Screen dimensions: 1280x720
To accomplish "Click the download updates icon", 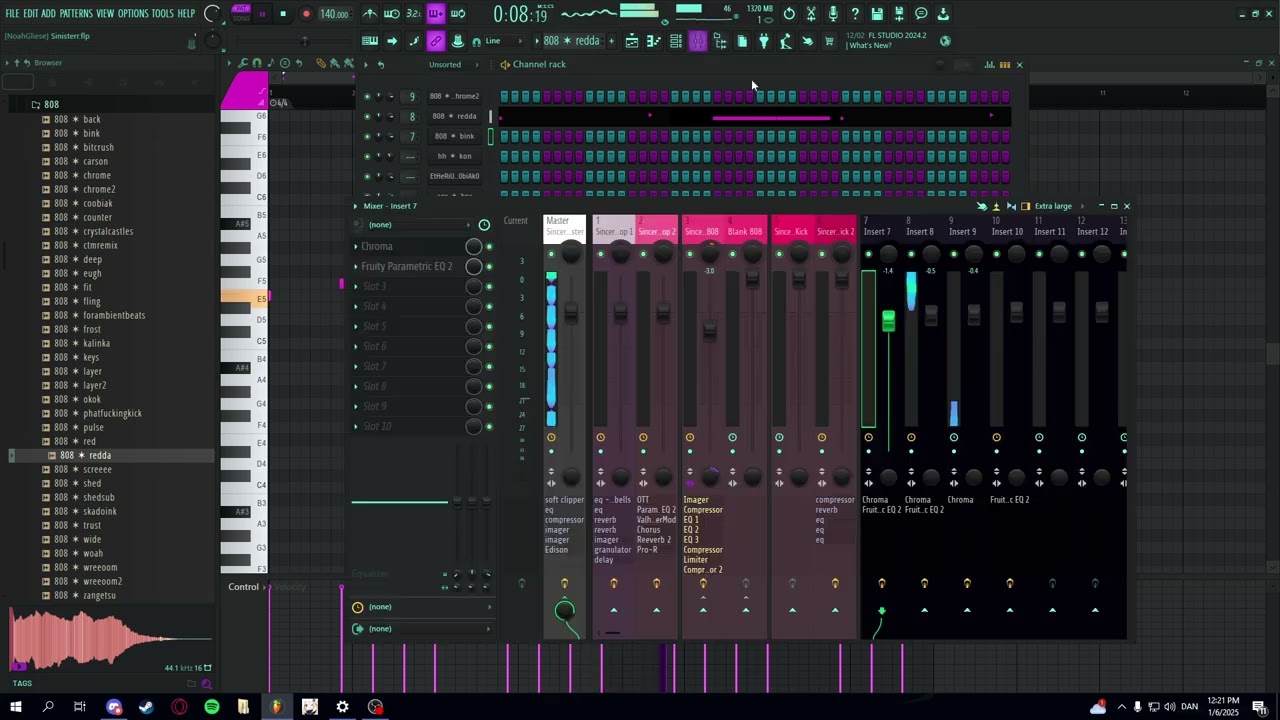I will pos(943,14).
